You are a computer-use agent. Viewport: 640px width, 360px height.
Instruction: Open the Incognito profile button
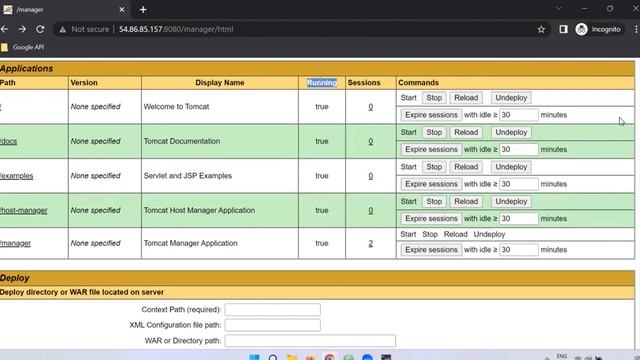point(598,29)
